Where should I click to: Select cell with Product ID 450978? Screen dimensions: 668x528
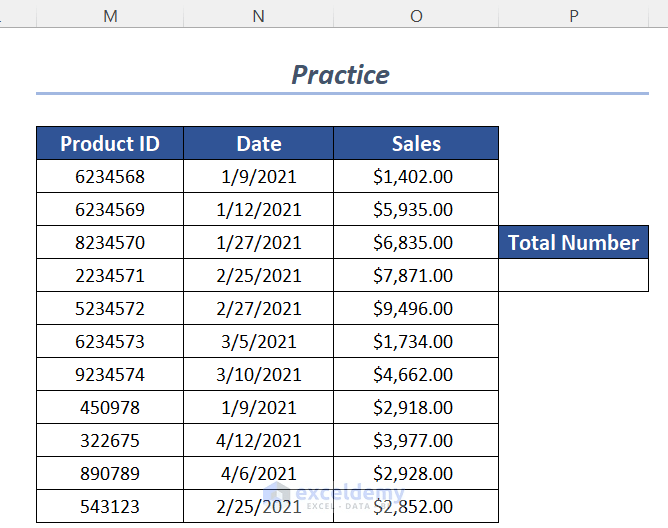[110, 407]
